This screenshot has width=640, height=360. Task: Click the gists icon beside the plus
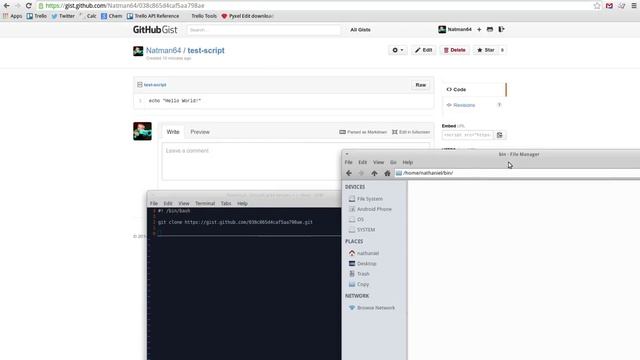point(490,29)
